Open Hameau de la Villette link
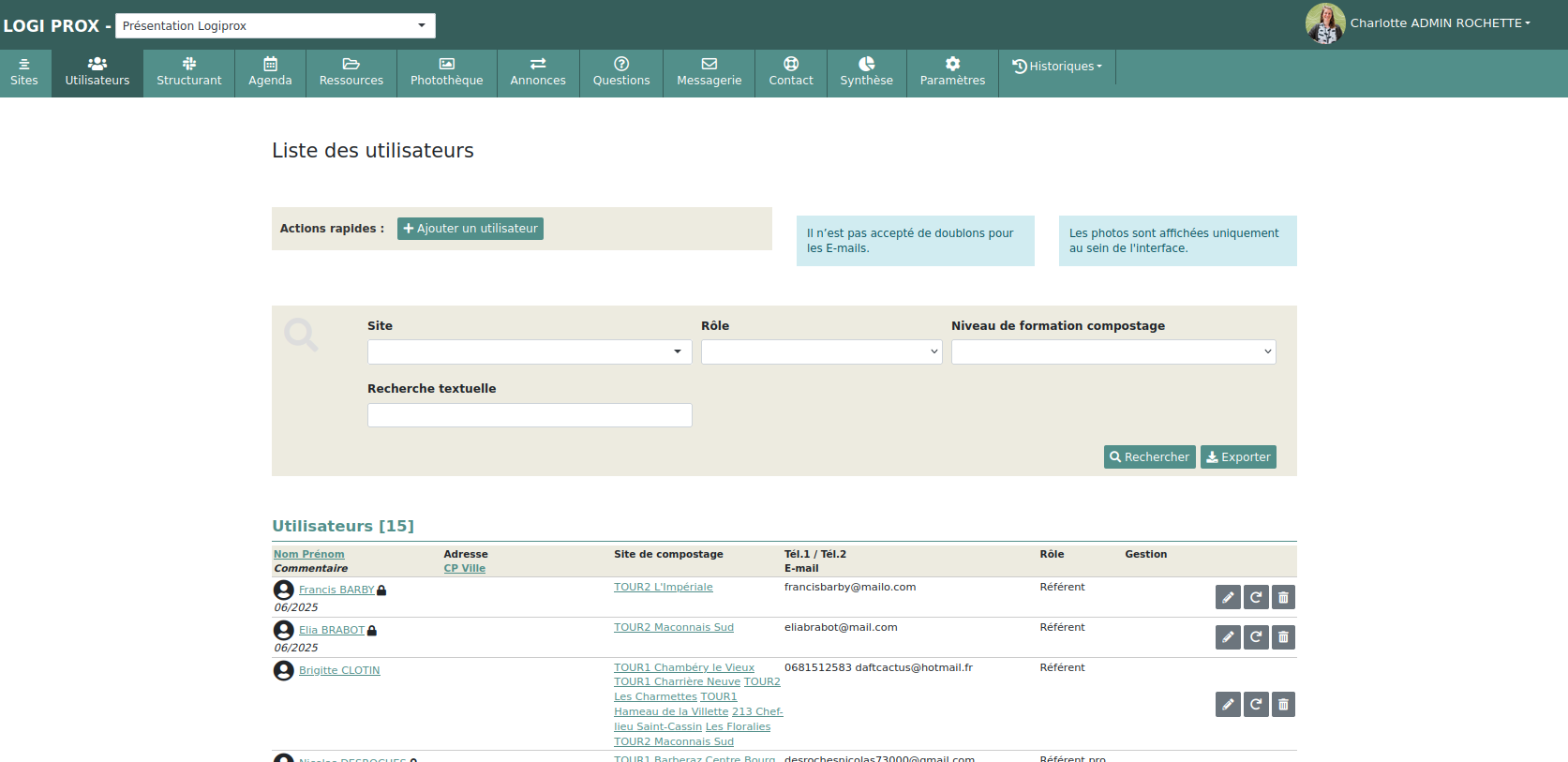 coord(671,712)
